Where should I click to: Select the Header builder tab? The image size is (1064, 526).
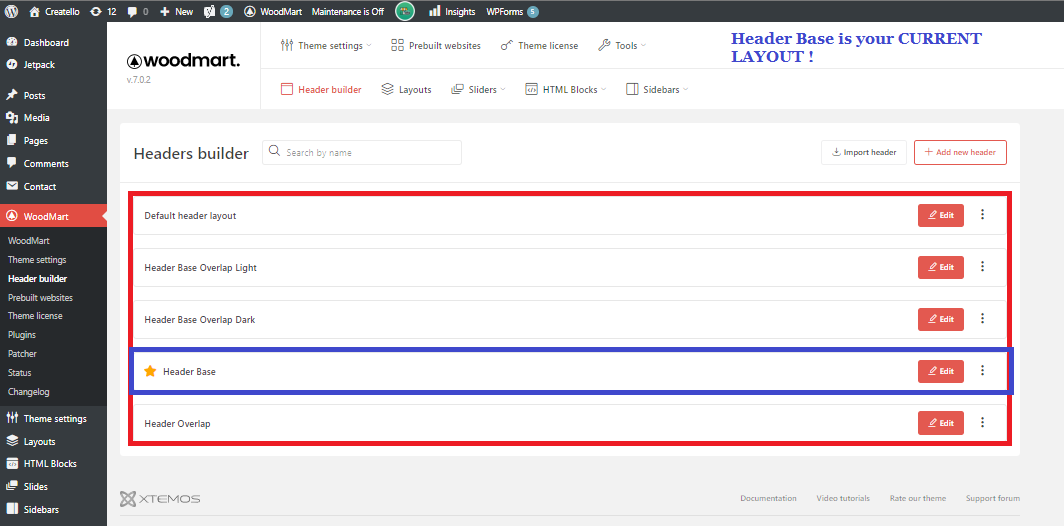pyautogui.click(x=321, y=90)
